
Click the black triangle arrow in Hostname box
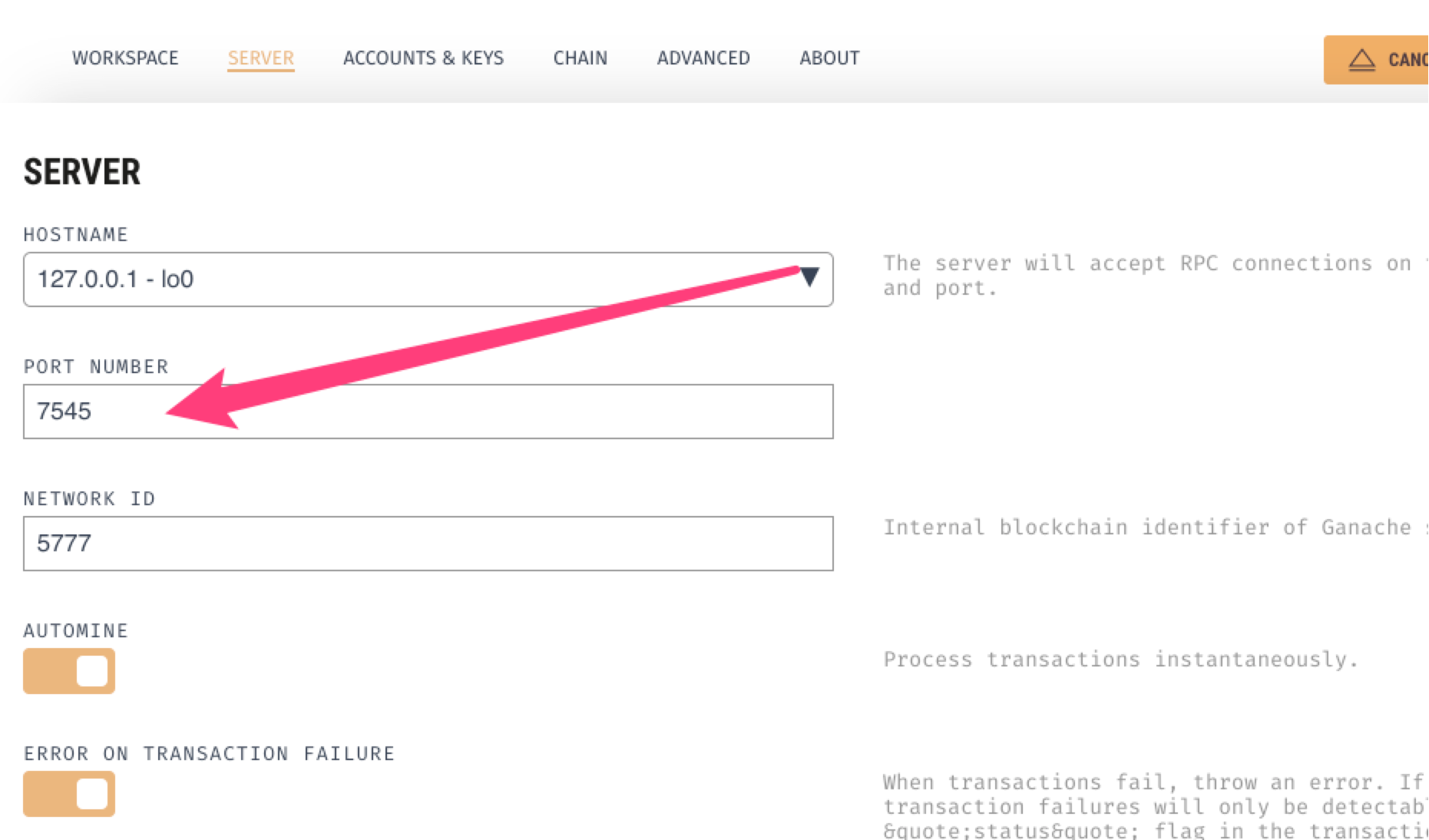point(809,277)
